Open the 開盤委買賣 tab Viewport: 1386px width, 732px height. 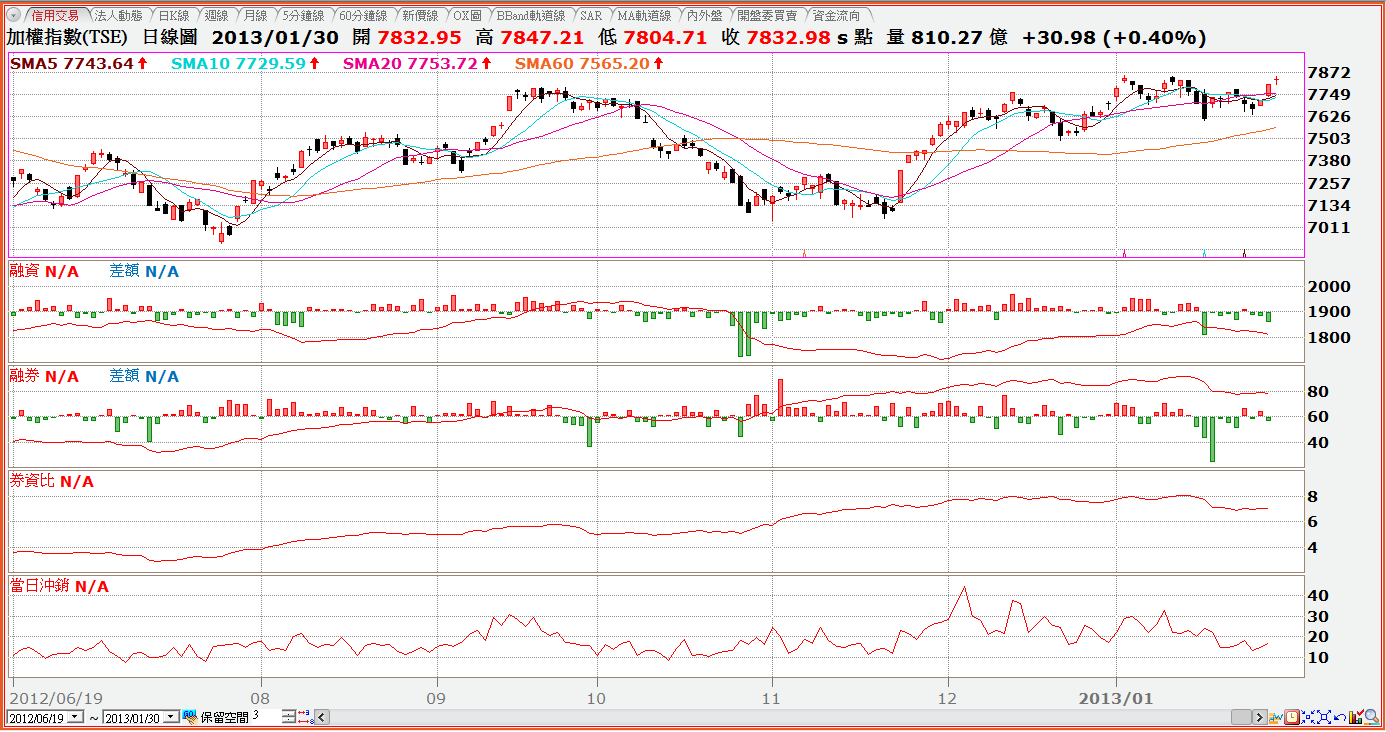[x=767, y=16]
